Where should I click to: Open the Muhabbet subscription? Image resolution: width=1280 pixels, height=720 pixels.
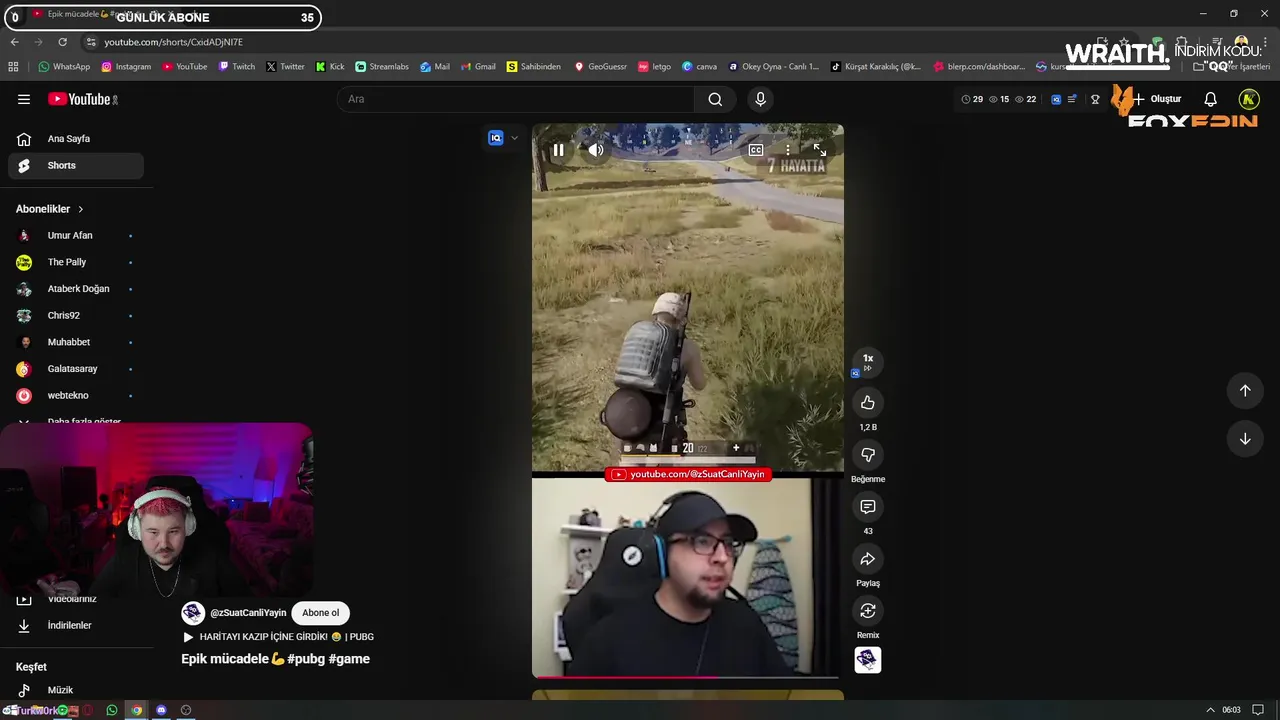(x=76, y=342)
